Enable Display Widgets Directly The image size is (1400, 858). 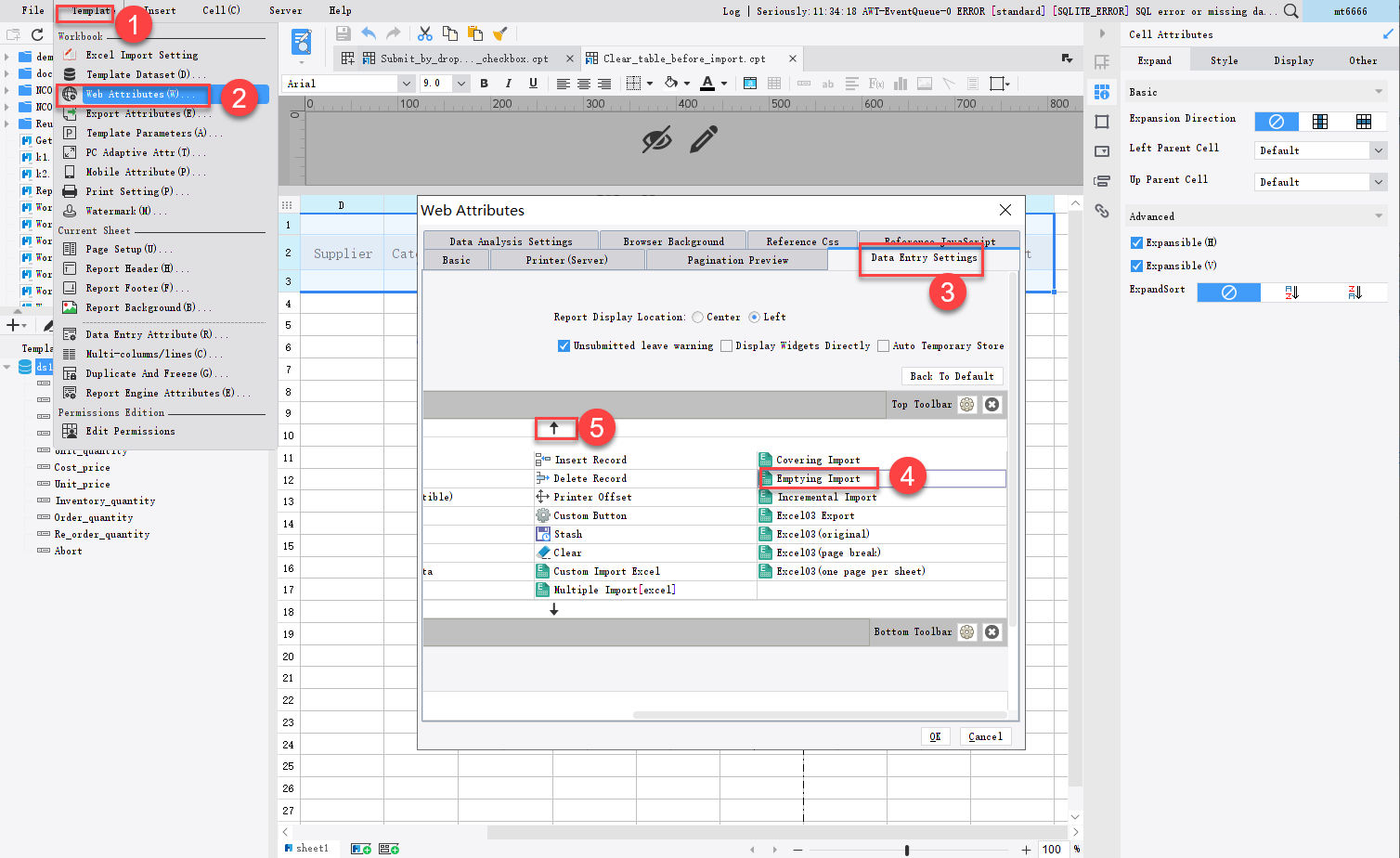point(726,346)
